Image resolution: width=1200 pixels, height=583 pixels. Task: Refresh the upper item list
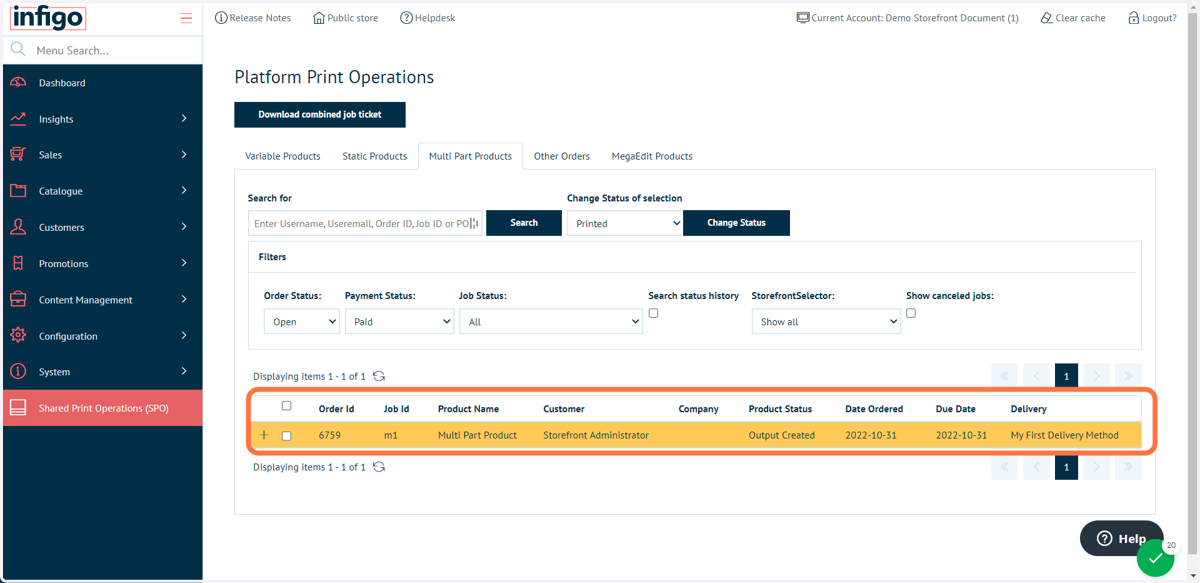point(379,376)
